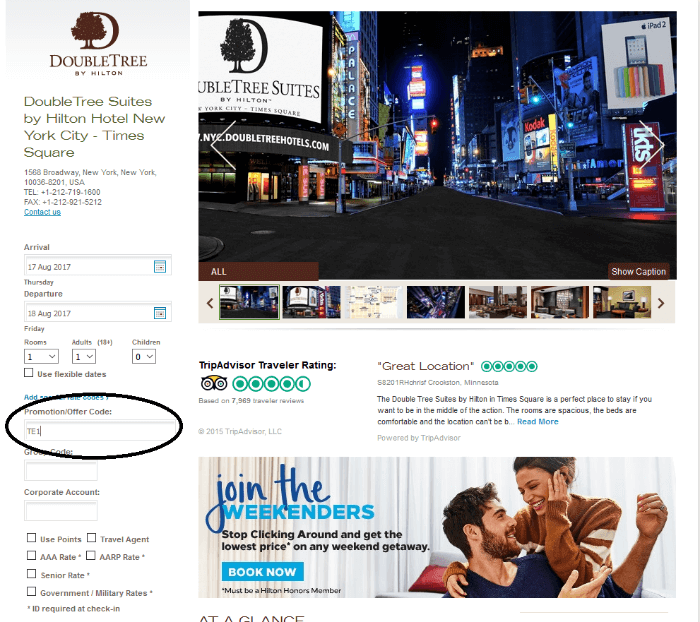This screenshot has height=622, width=700.
Task: Click the "Based on 7,969 traveler reviews" text
Action: click(251, 401)
